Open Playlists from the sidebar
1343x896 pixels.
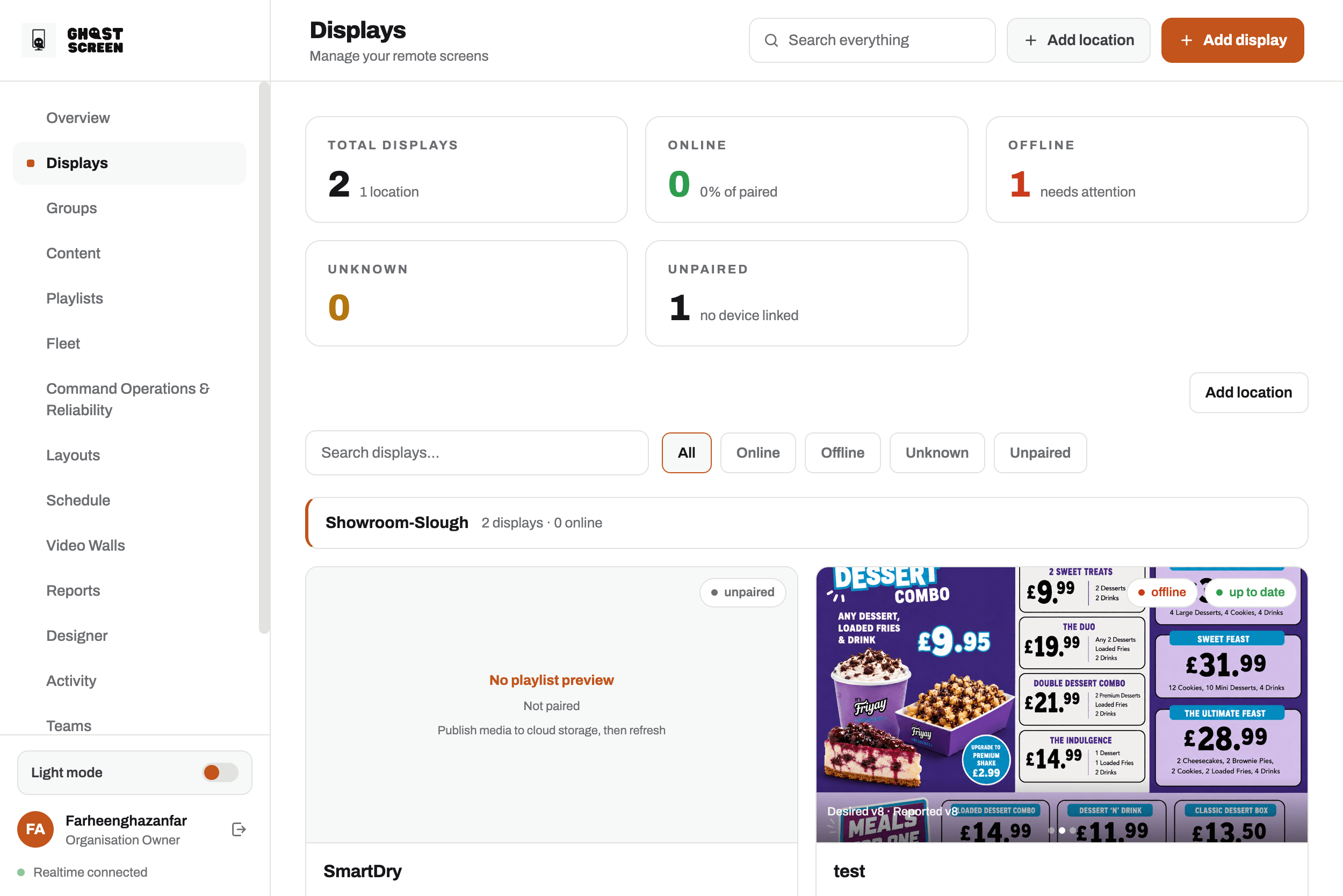click(74, 298)
